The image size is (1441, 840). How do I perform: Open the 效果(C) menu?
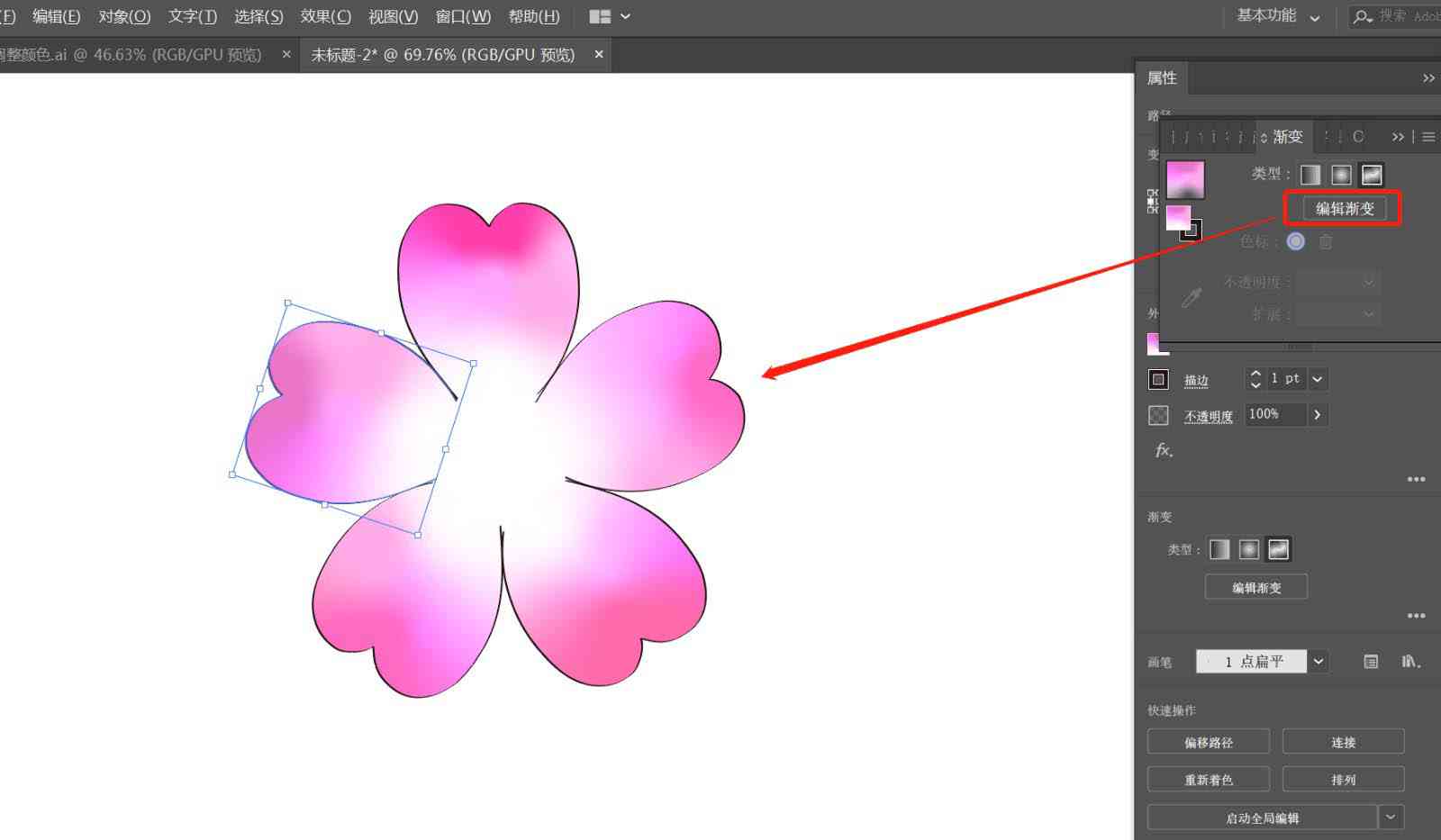coord(326,16)
